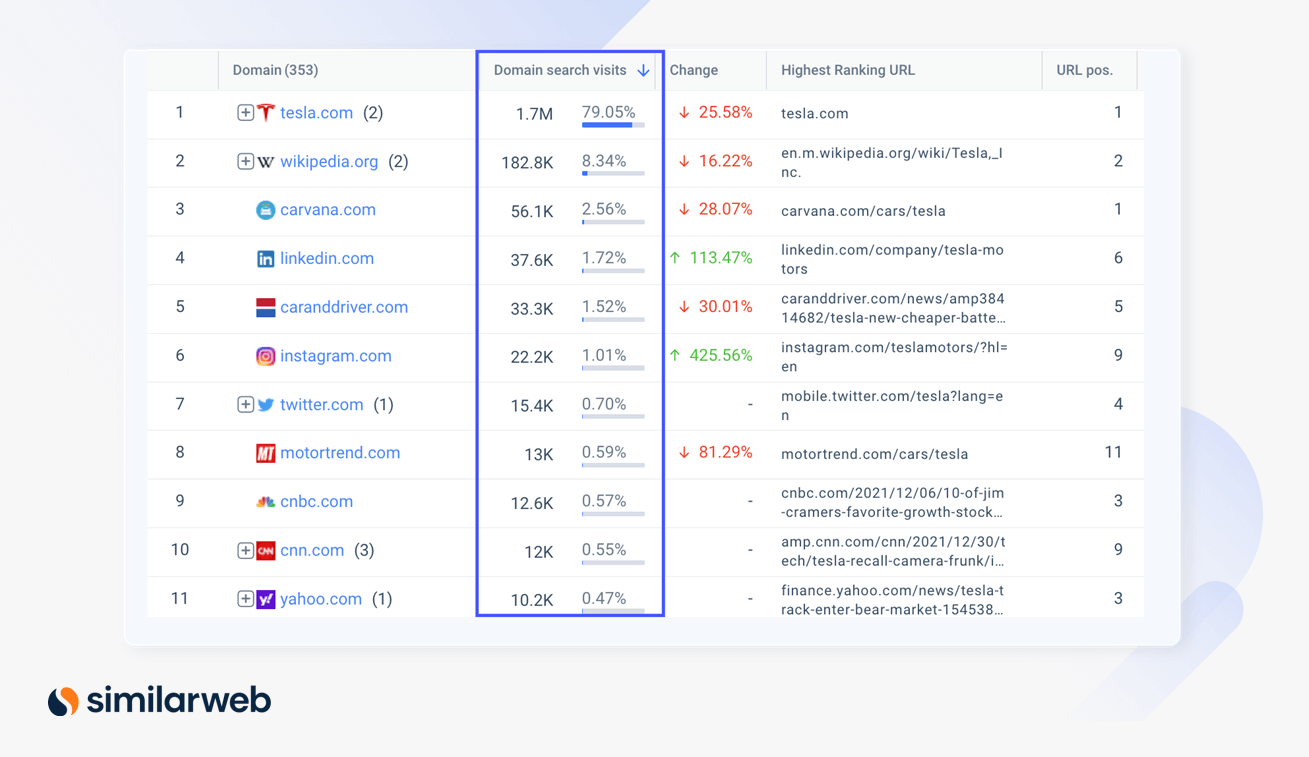Open the cnn.com domain link
Image resolution: width=1309 pixels, height=757 pixels.
coord(312,550)
